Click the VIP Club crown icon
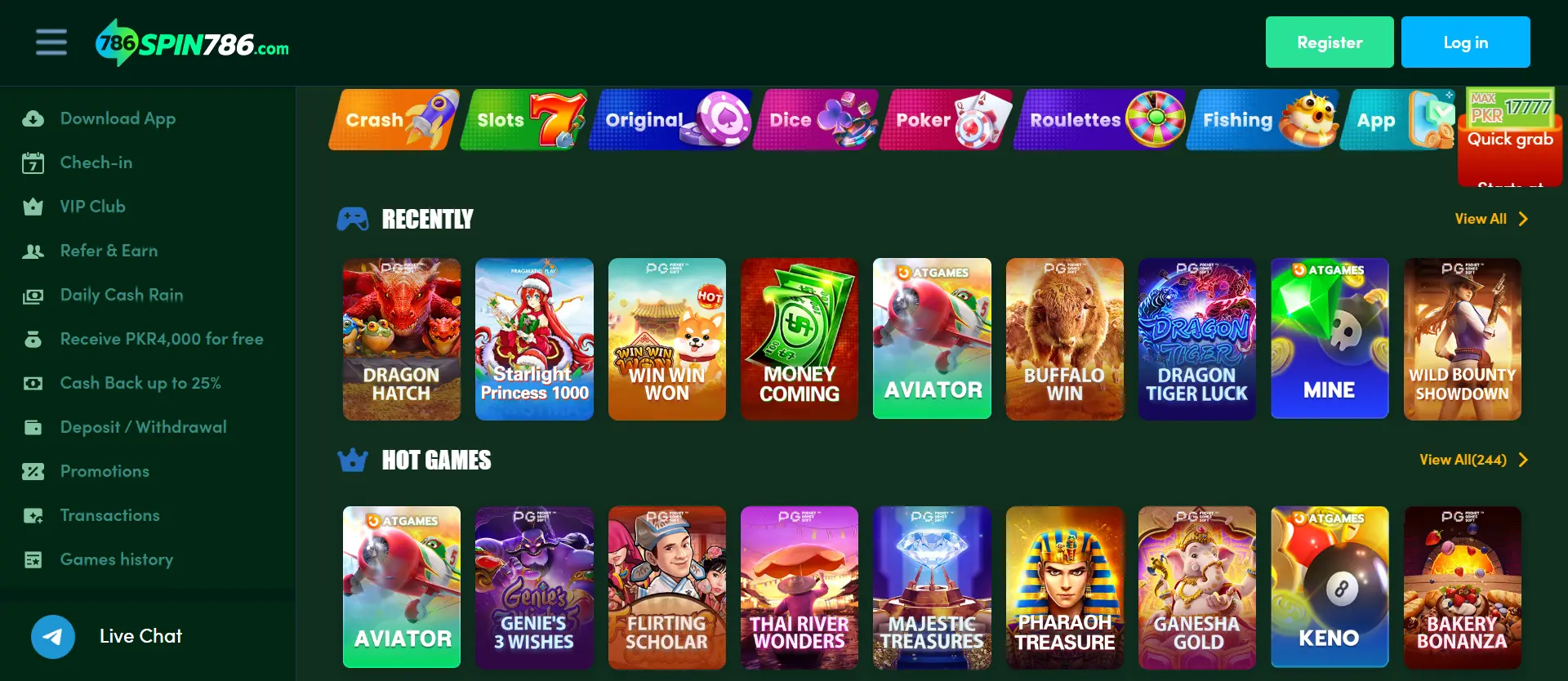1568x681 pixels. click(x=33, y=207)
